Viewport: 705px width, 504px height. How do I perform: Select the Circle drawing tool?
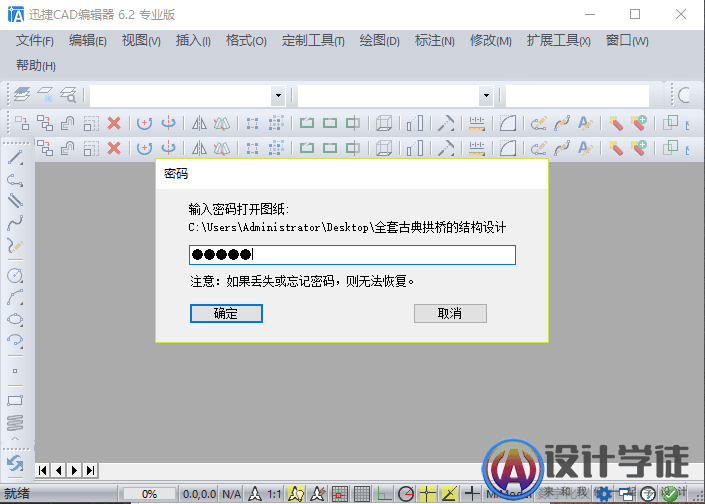click(15, 275)
